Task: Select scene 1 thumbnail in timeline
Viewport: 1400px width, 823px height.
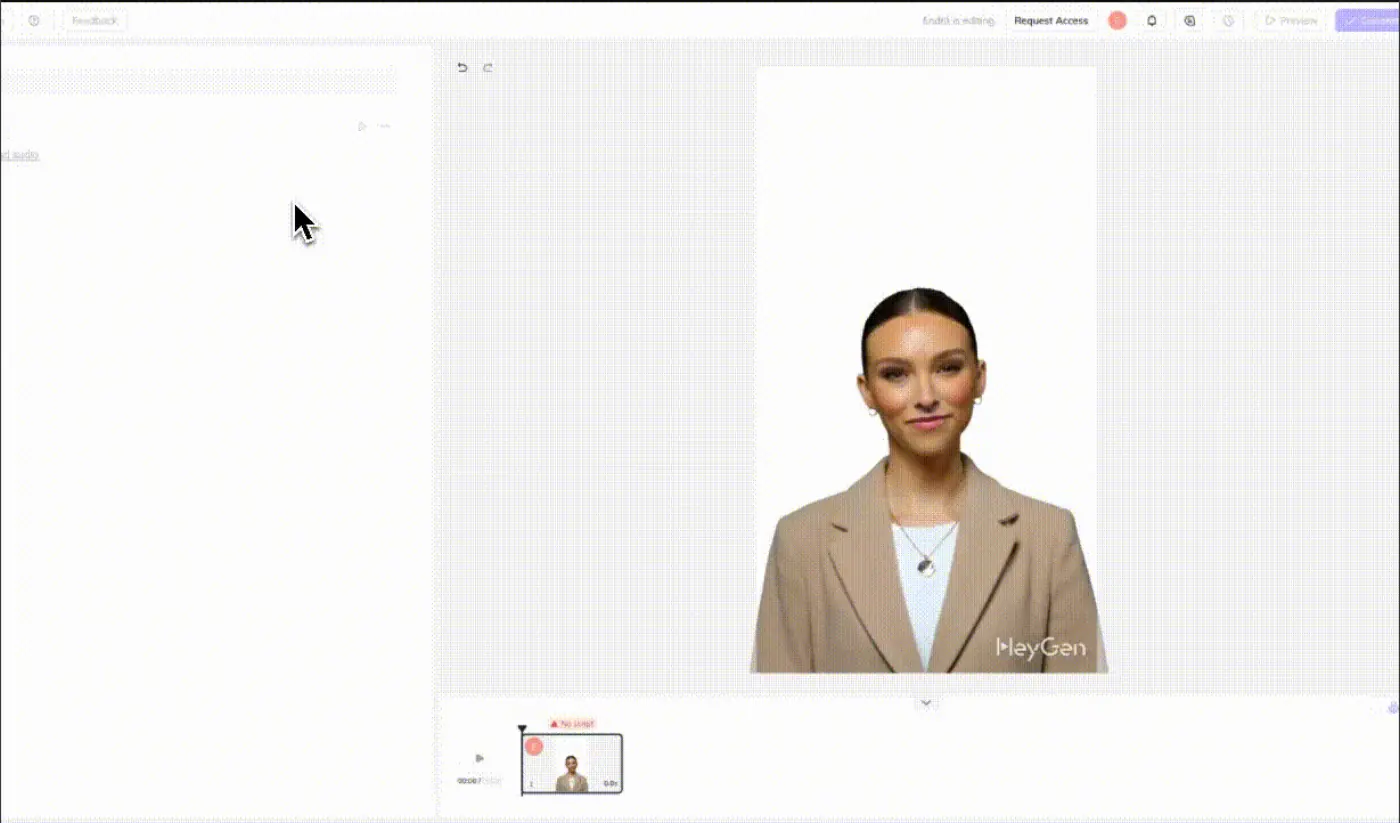Action: coord(572,764)
